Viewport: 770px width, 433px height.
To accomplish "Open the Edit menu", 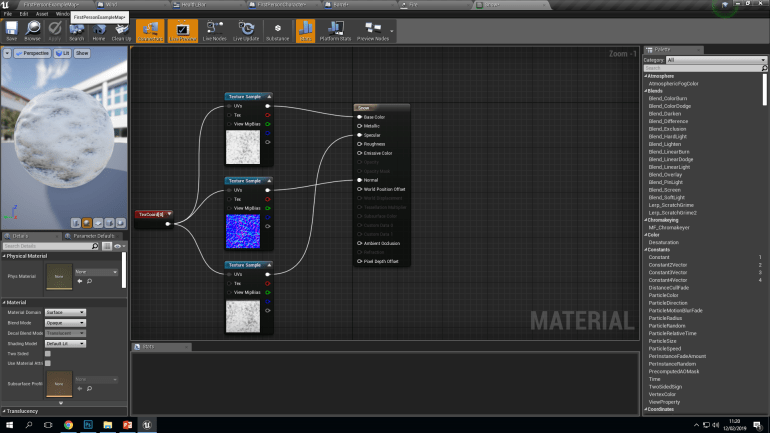I will coord(24,14).
